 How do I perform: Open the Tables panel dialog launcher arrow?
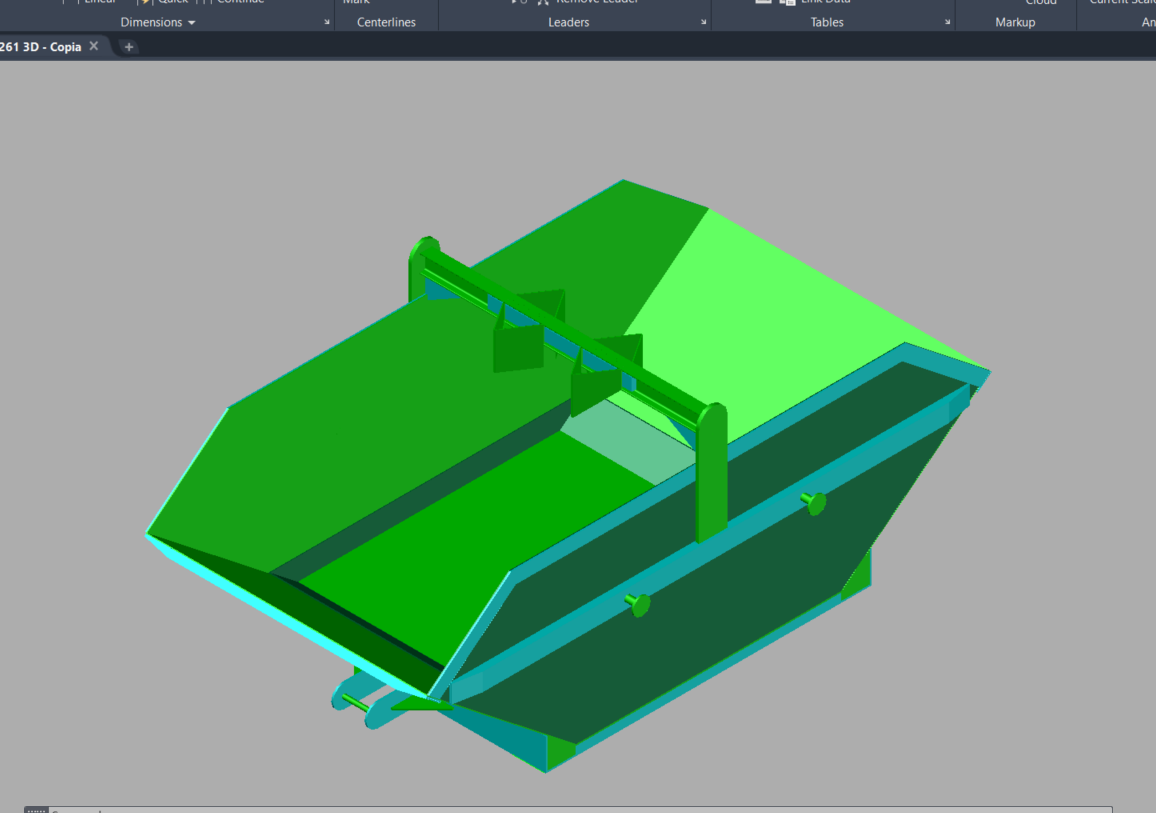pos(947,22)
